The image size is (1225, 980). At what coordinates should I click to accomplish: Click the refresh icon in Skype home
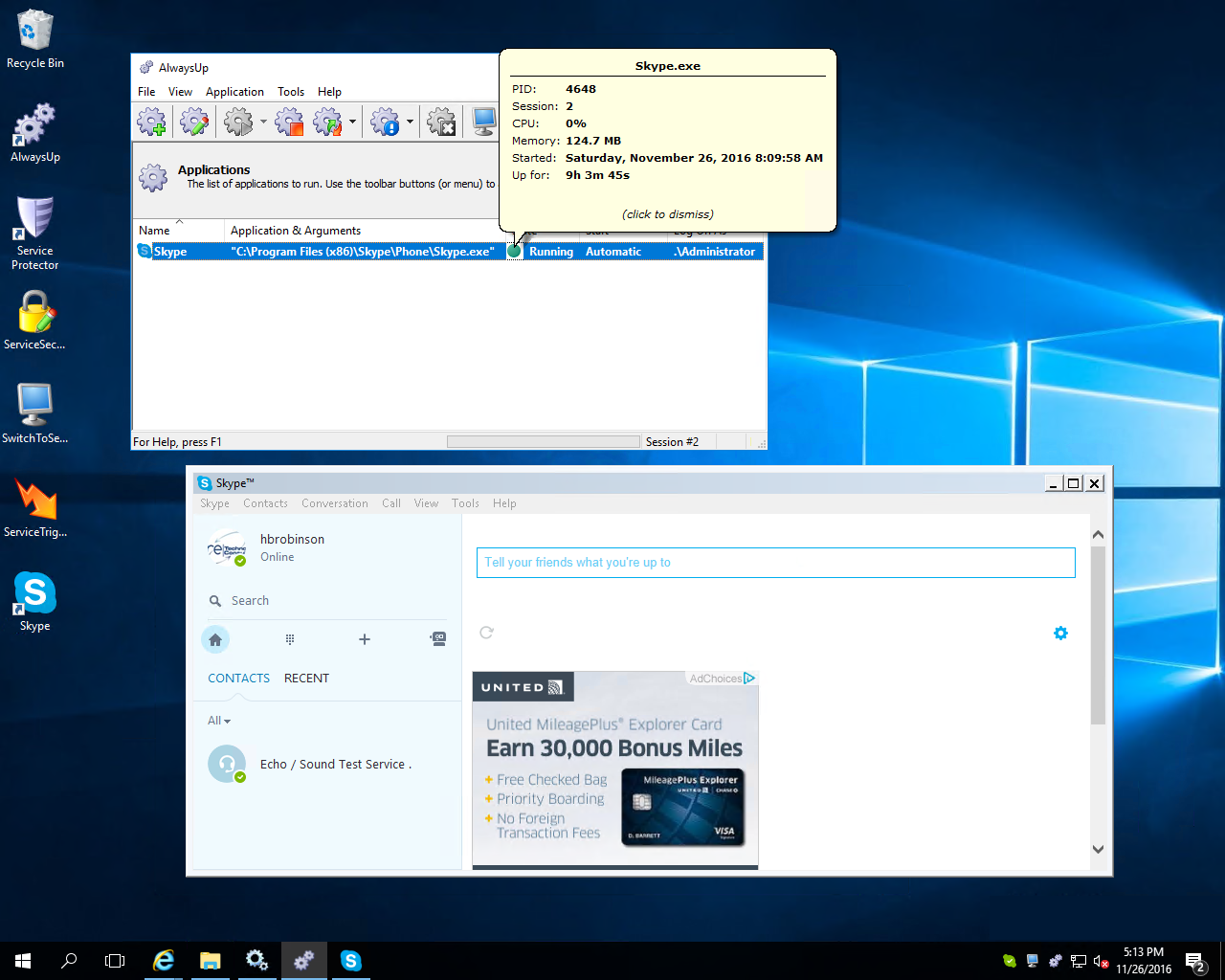[x=486, y=633]
